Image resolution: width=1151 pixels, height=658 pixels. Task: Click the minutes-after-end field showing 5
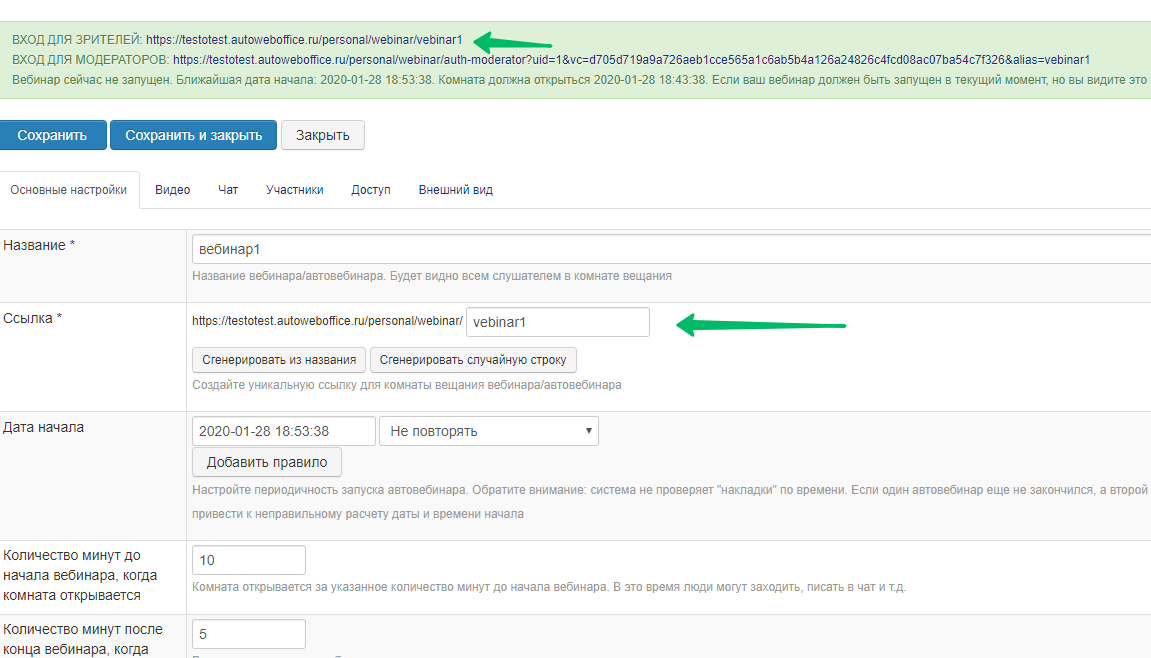point(248,634)
